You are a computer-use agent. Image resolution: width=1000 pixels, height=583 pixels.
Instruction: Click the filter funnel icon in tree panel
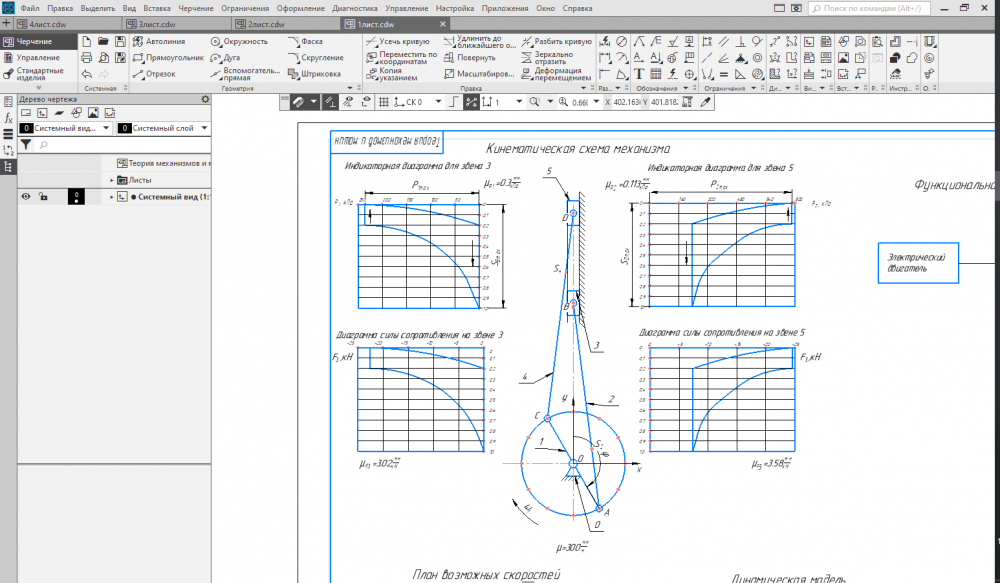coord(27,145)
